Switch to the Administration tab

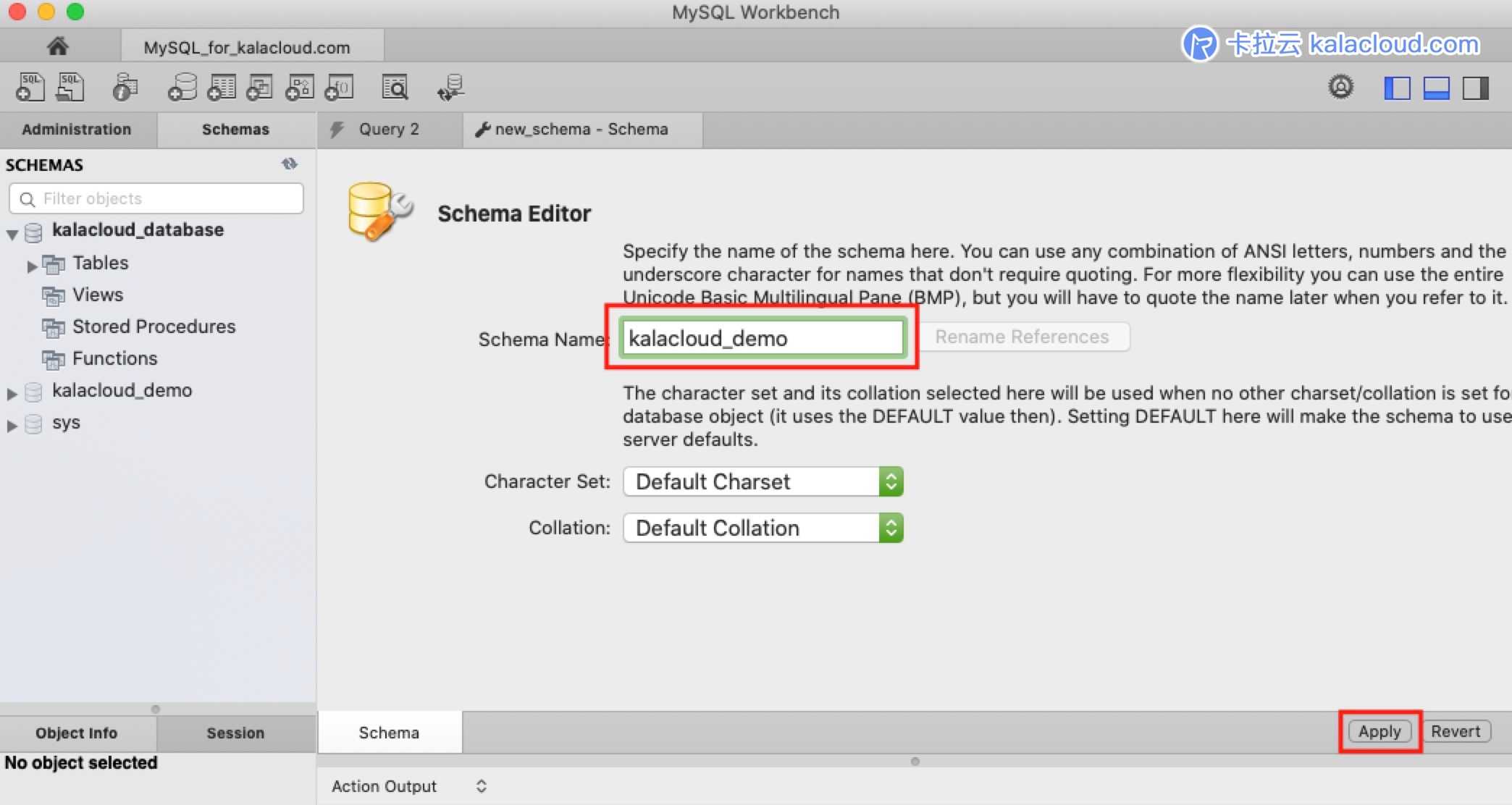click(78, 129)
